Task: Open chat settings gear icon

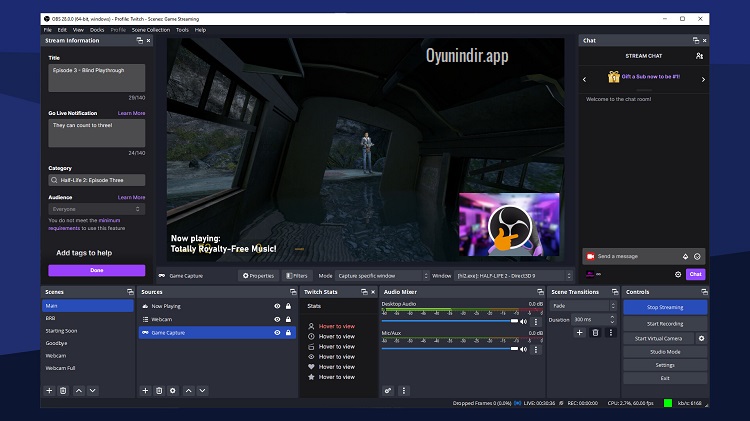Action: click(x=678, y=274)
